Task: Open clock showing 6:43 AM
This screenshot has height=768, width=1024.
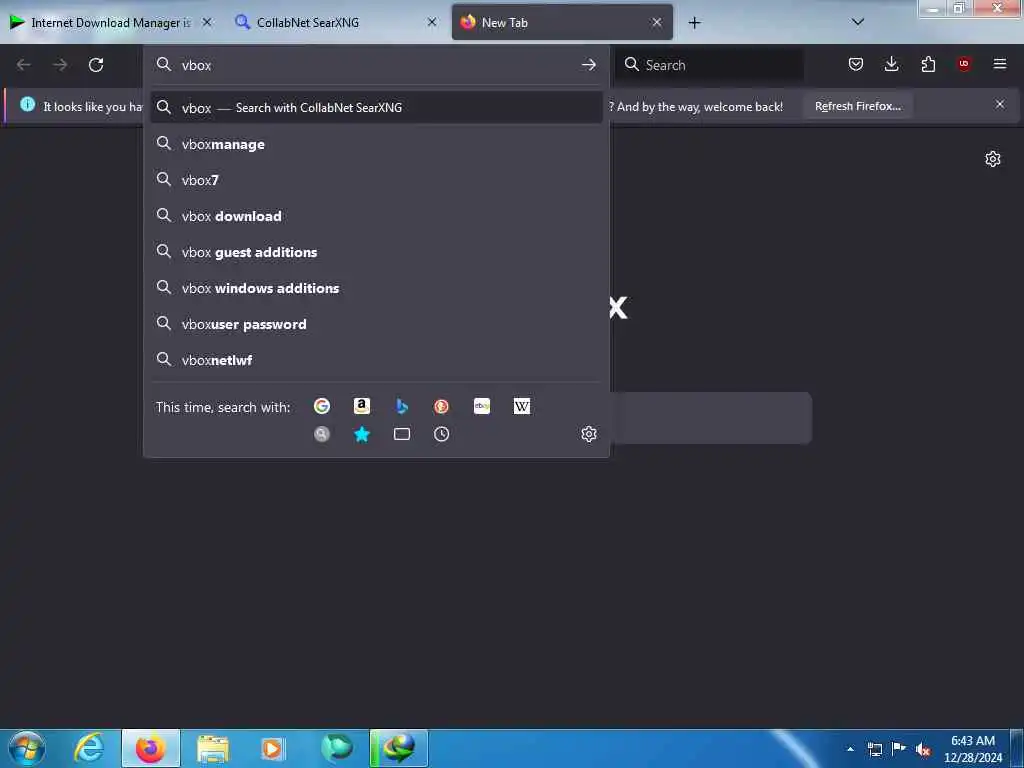Action: [973, 748]
